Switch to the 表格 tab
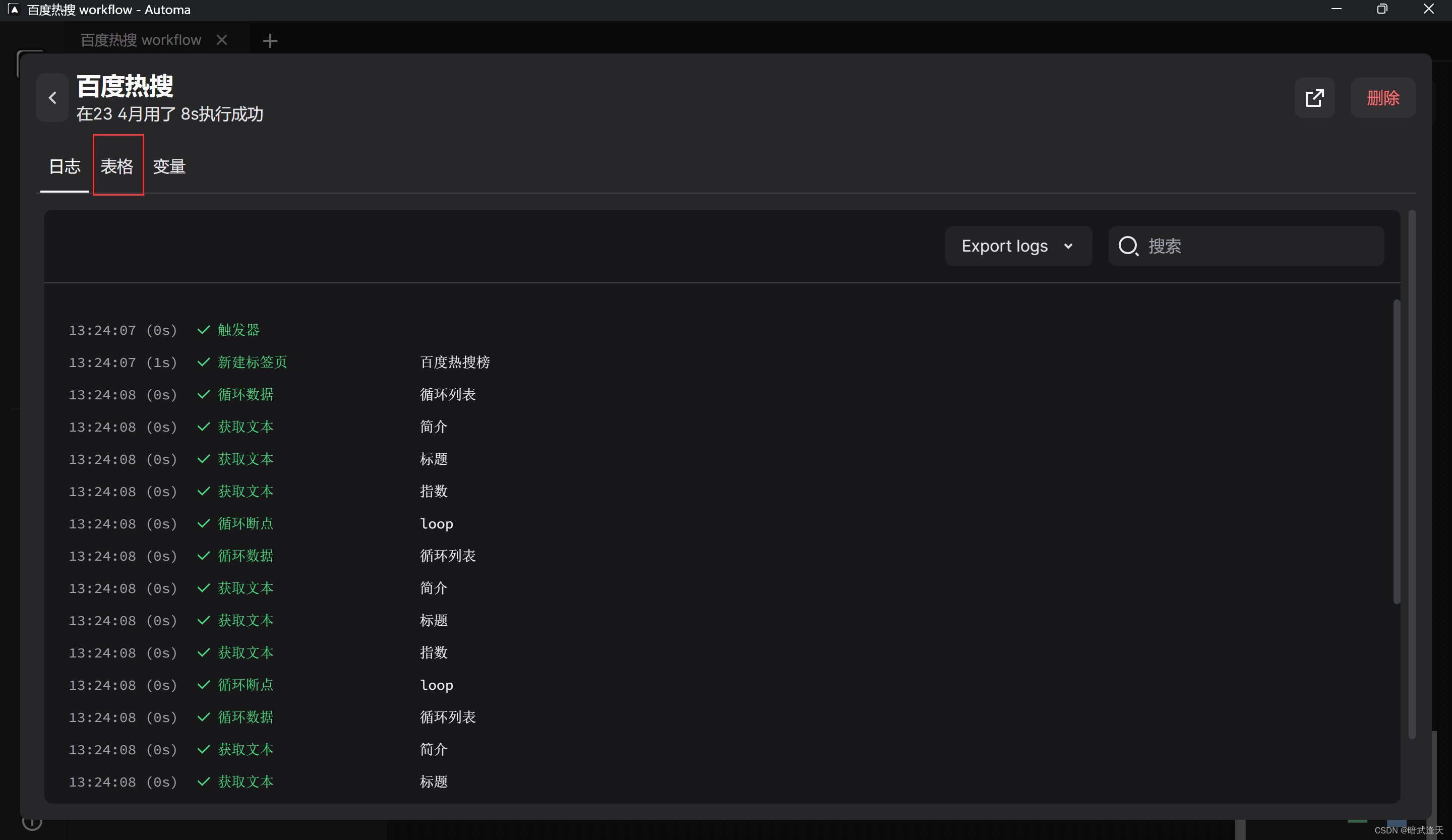1452x840 pixels. pyautogui.click(x=117, y=166)
